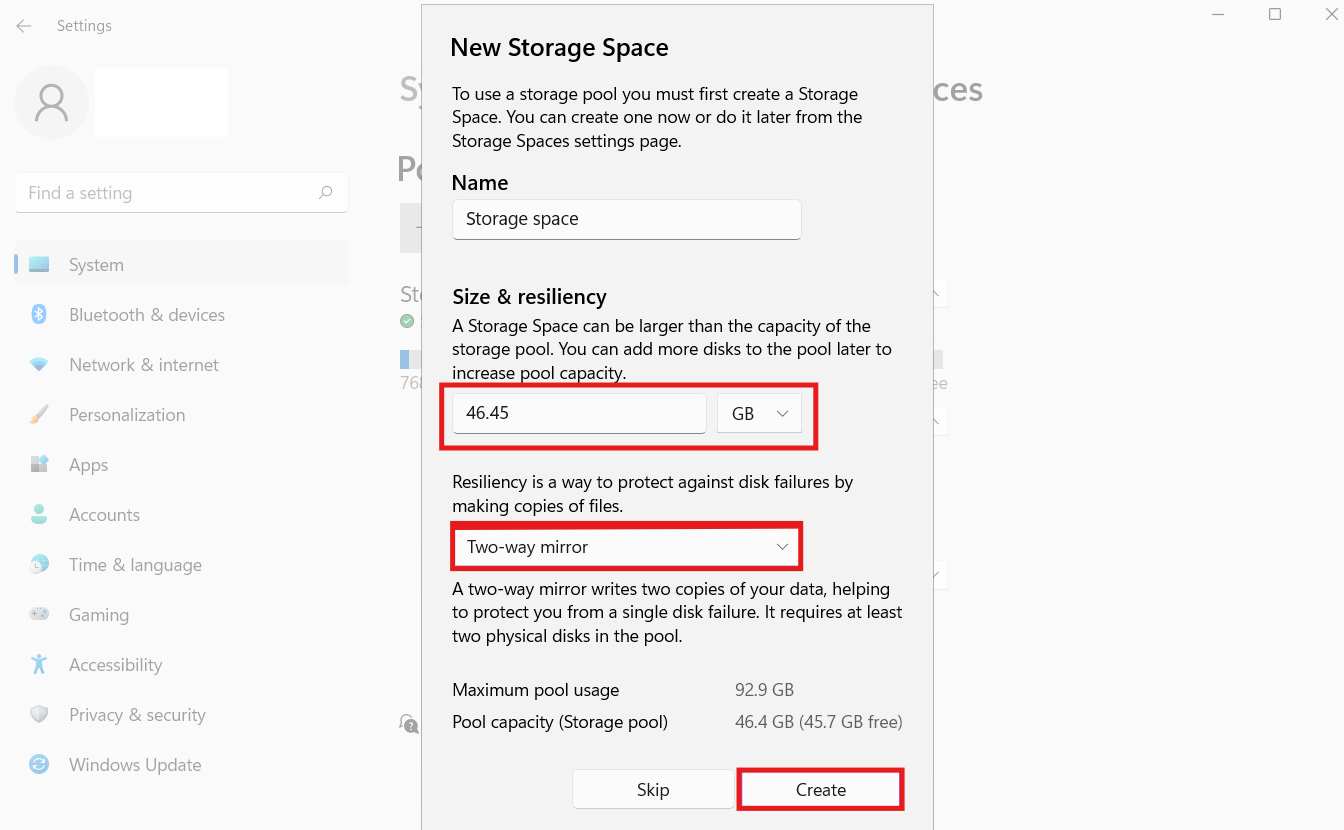Go to Privacy & security section

pos(137,715)
